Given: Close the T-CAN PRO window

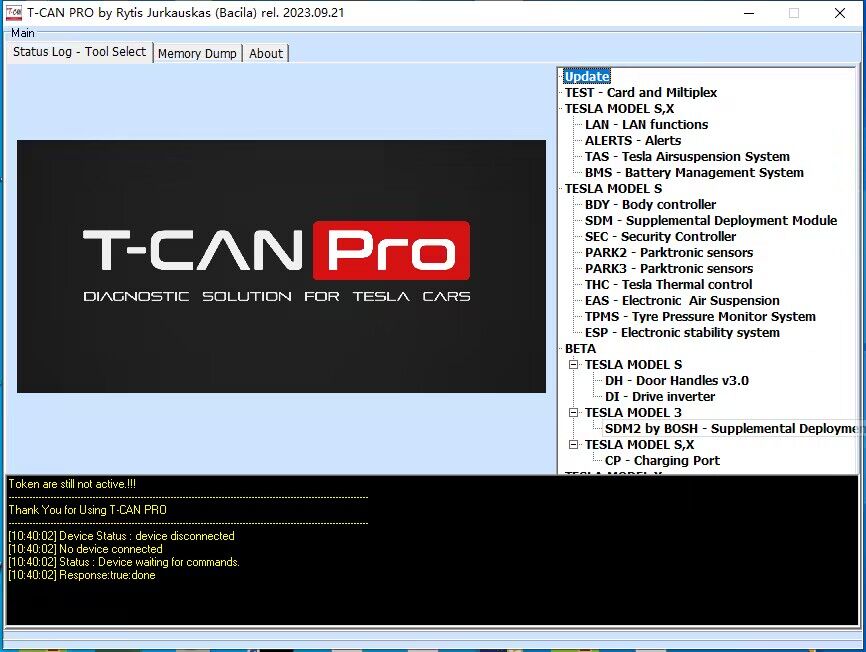Looking at the screenshot, I should 839,13.
